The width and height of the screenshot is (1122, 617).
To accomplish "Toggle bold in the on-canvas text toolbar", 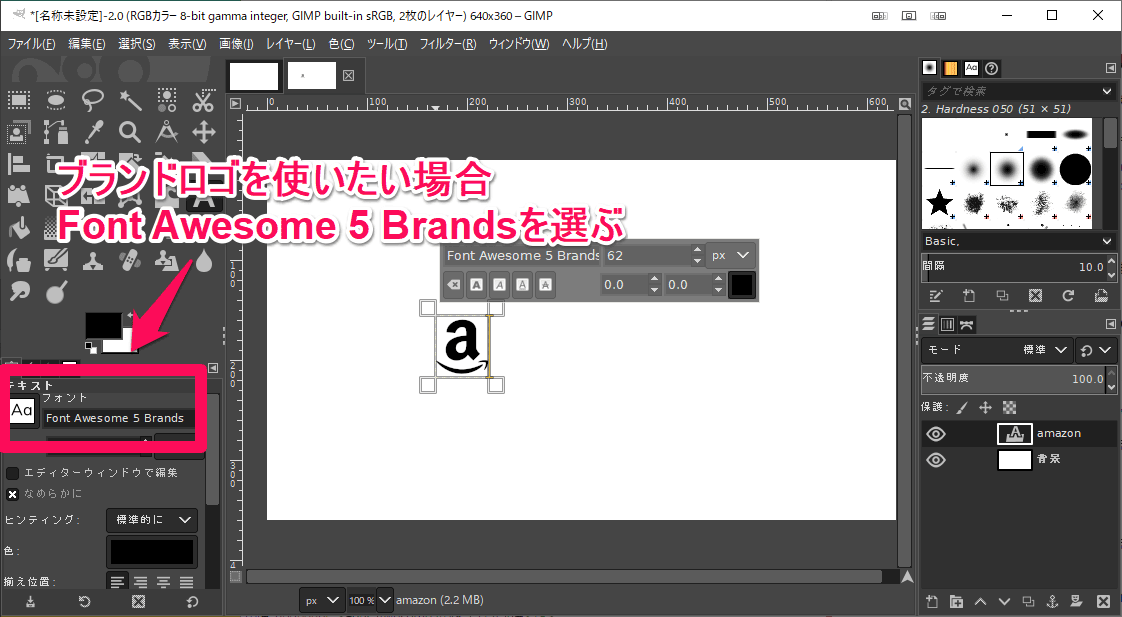I will point(477,285).
